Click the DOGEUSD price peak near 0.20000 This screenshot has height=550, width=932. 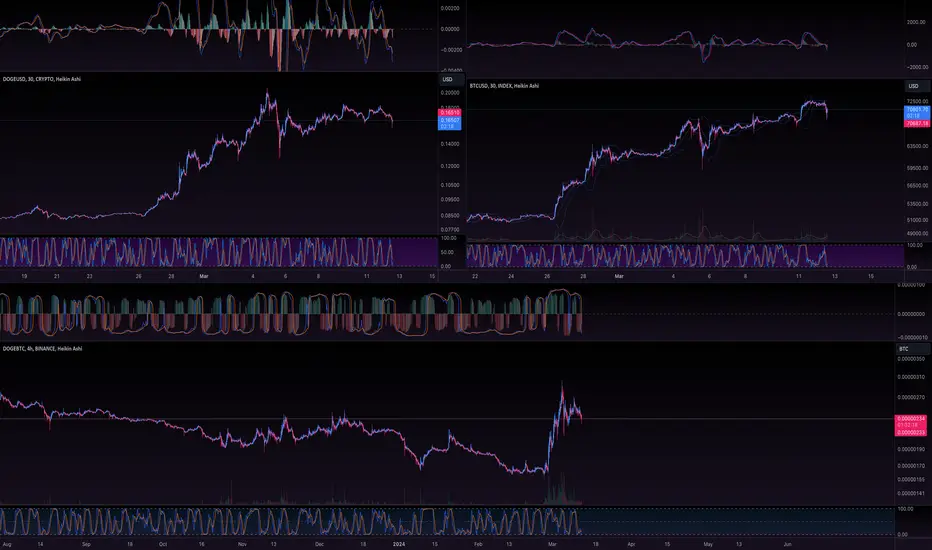pos(267,92)
